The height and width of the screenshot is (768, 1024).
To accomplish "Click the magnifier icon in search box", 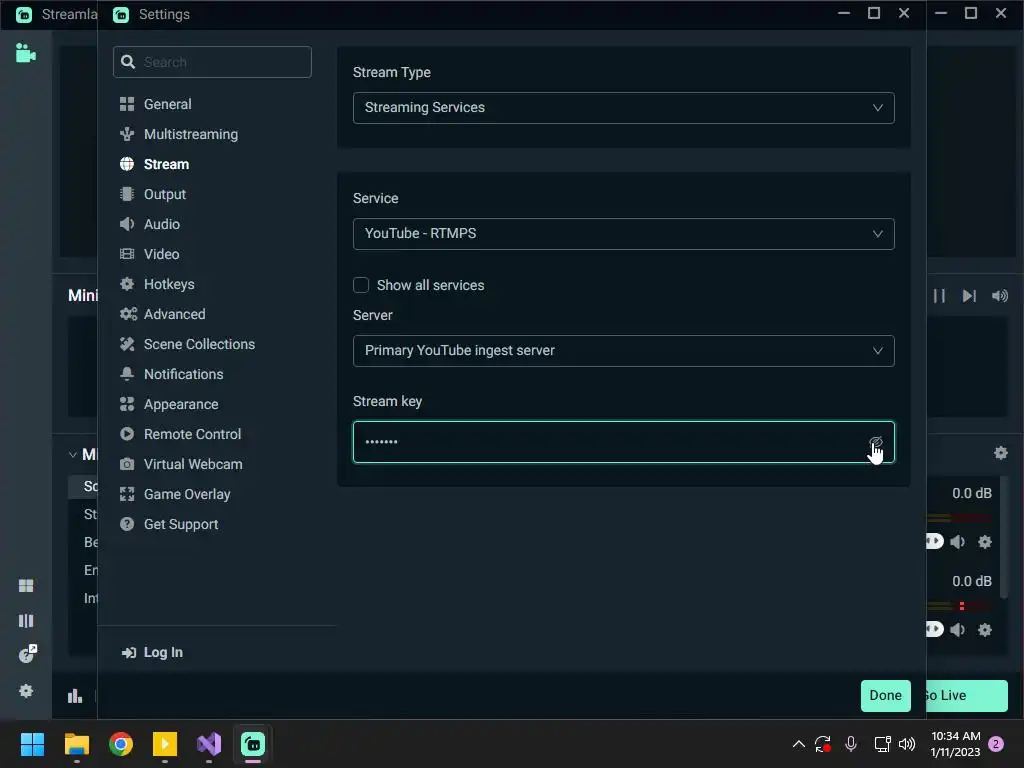I will pyautogui.click(x=128, y=63).
